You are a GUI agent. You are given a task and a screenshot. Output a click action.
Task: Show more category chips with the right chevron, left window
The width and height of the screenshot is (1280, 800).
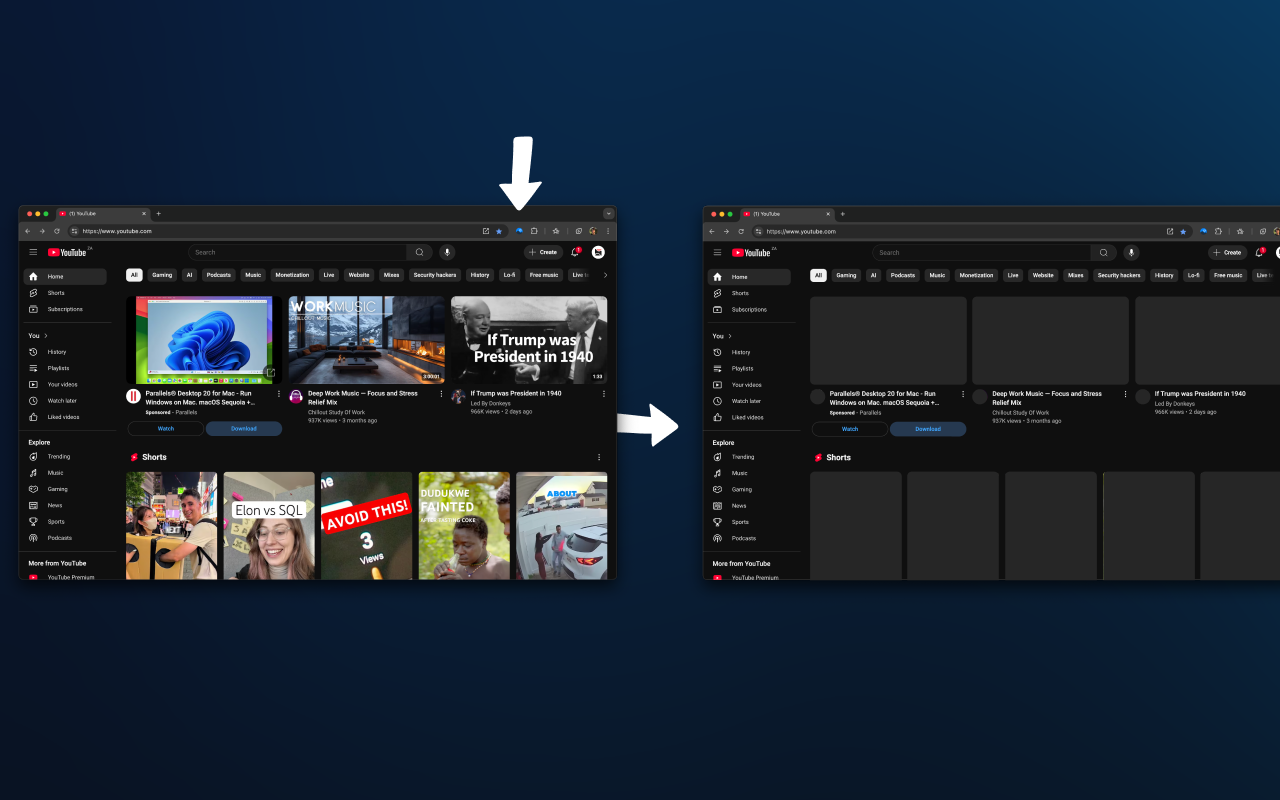[x=605, y=275]
